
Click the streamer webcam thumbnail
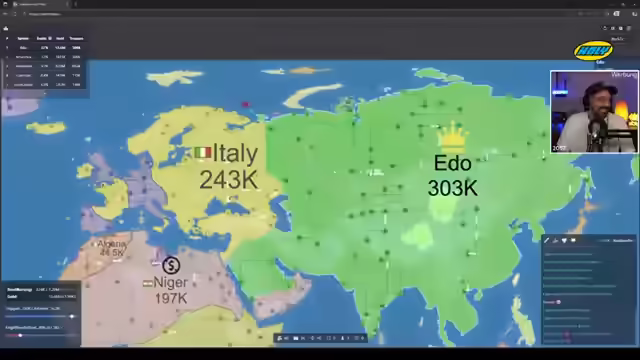(594, 111)
